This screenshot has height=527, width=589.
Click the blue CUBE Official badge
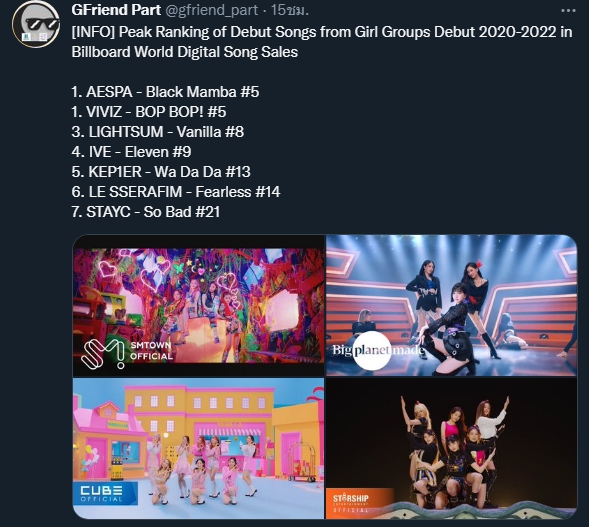tap(105, 493)
